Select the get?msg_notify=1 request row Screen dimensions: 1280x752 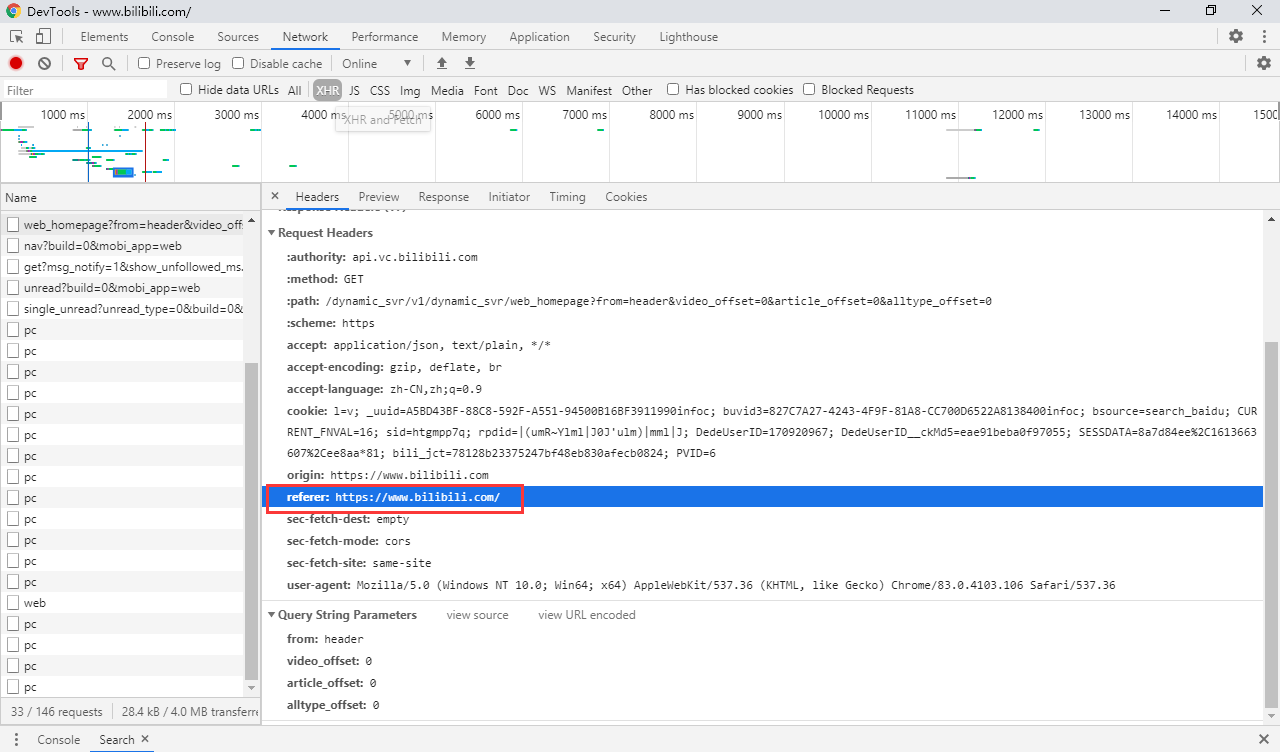coord(122,267)
